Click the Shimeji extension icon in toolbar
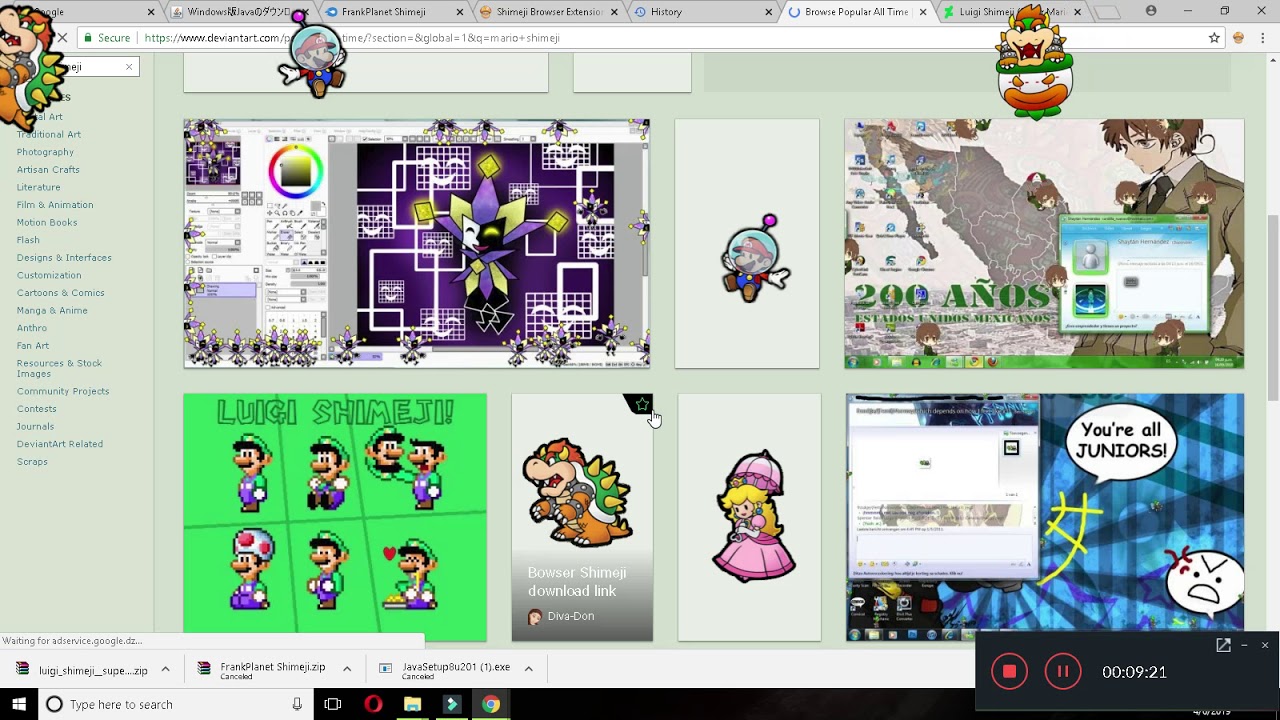 point(1238,38)
